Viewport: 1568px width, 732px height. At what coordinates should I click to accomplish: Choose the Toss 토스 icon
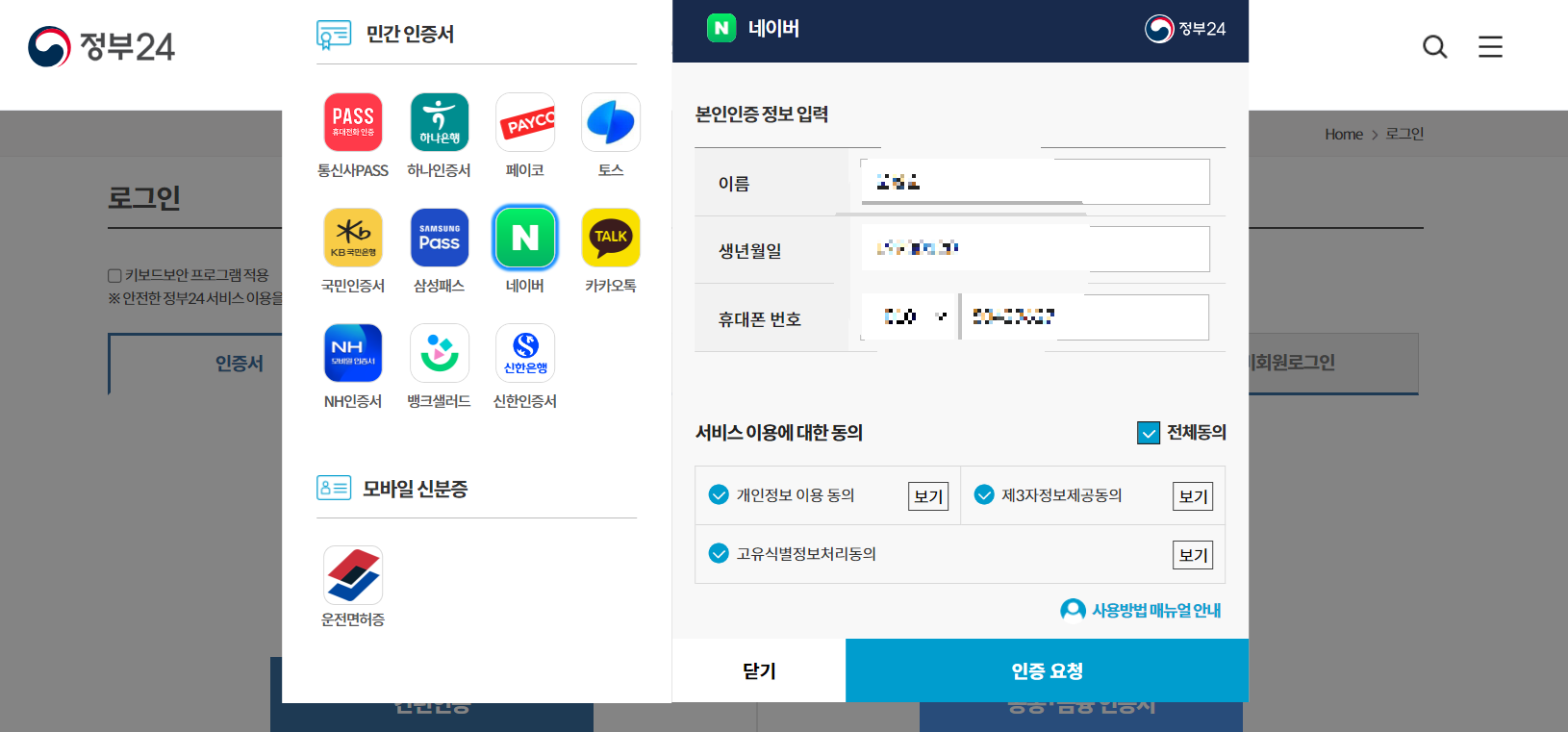click(611, 122)
